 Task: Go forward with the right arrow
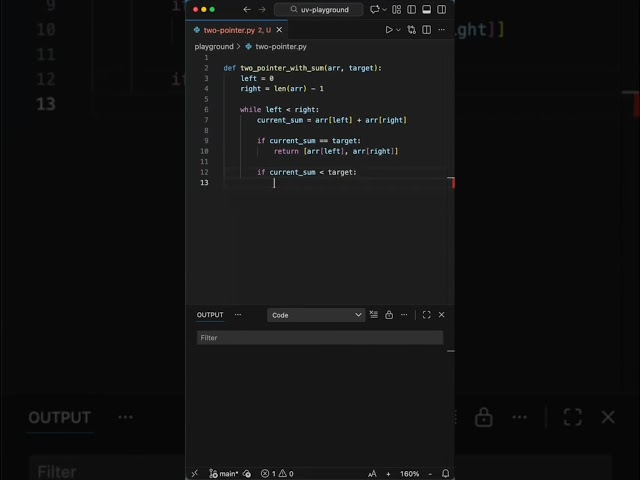(x=262, y=9)
